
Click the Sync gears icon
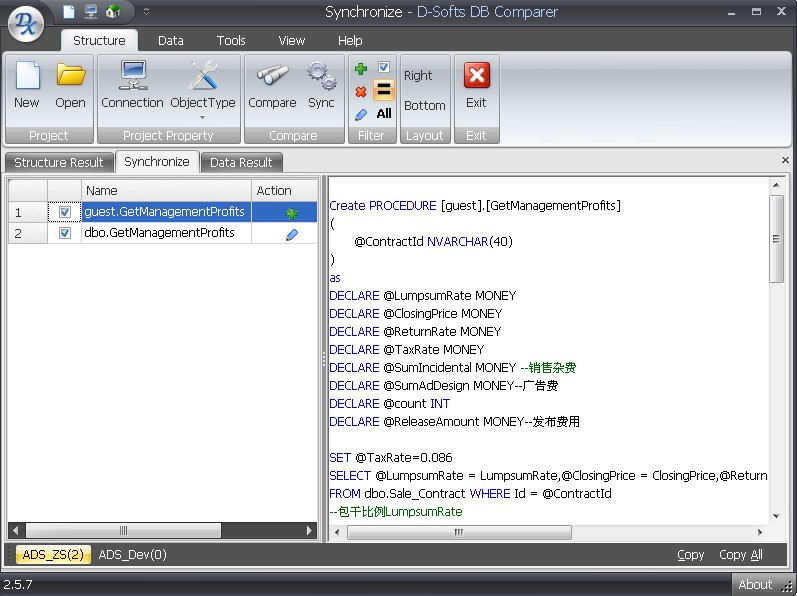pos(321,86)
